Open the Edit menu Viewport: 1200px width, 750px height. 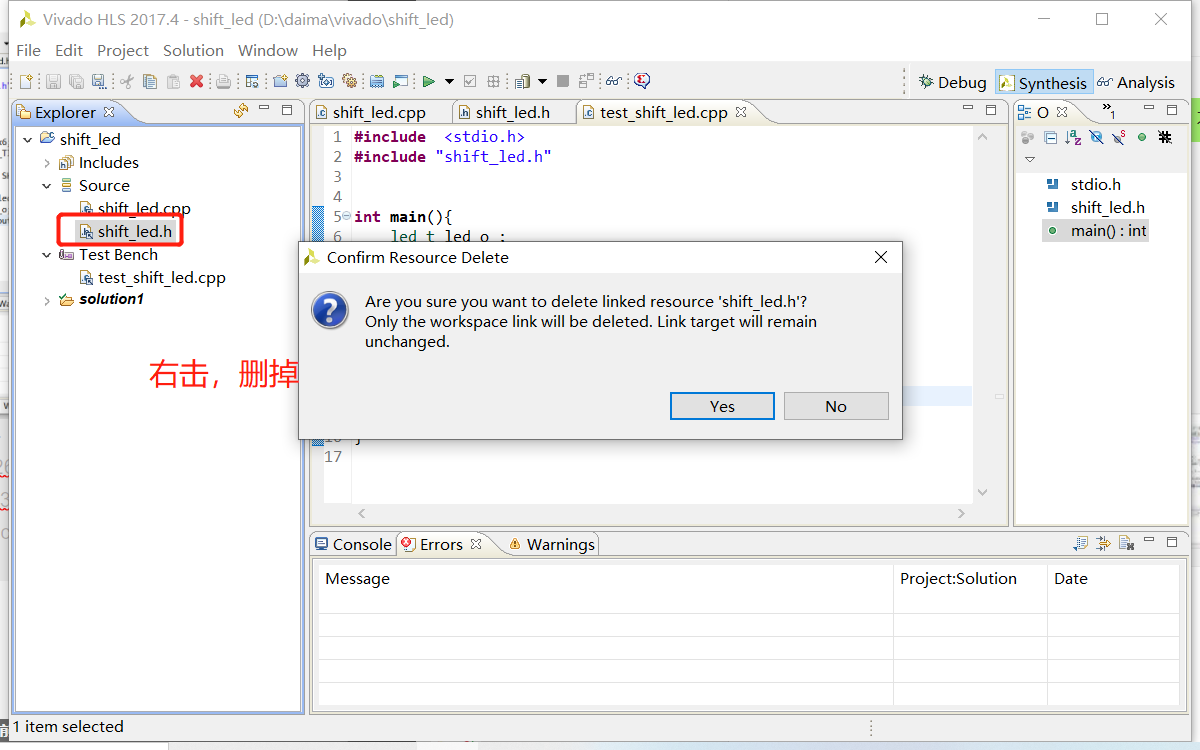(x=69, y=50)
